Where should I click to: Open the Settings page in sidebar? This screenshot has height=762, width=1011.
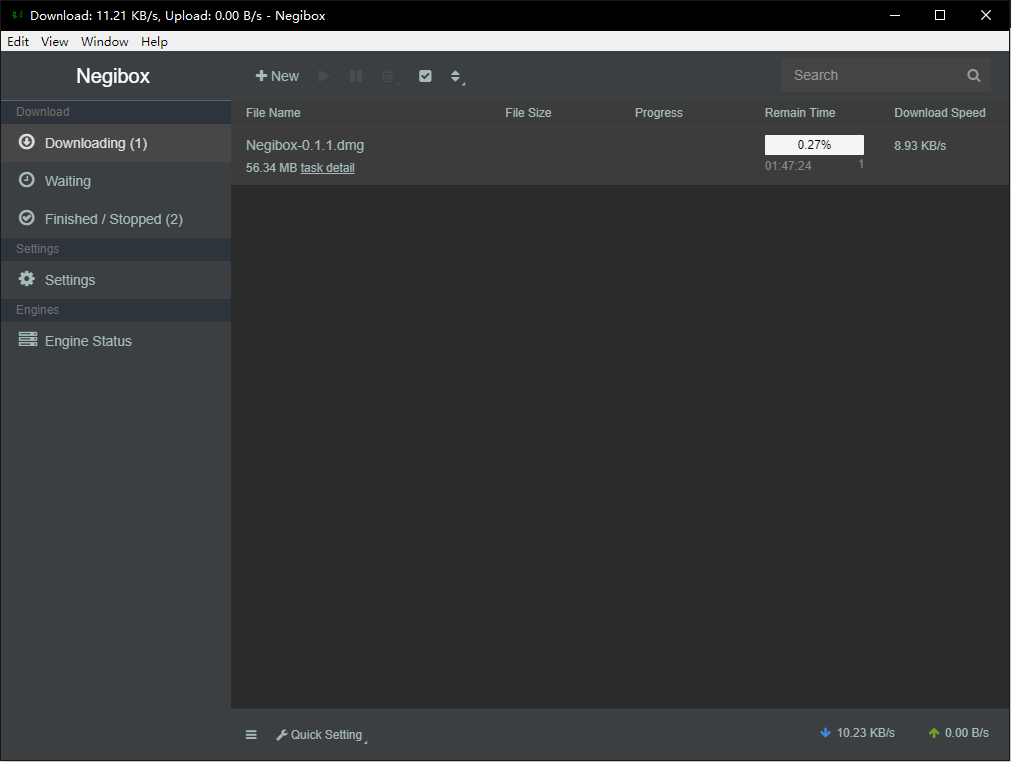116,280
